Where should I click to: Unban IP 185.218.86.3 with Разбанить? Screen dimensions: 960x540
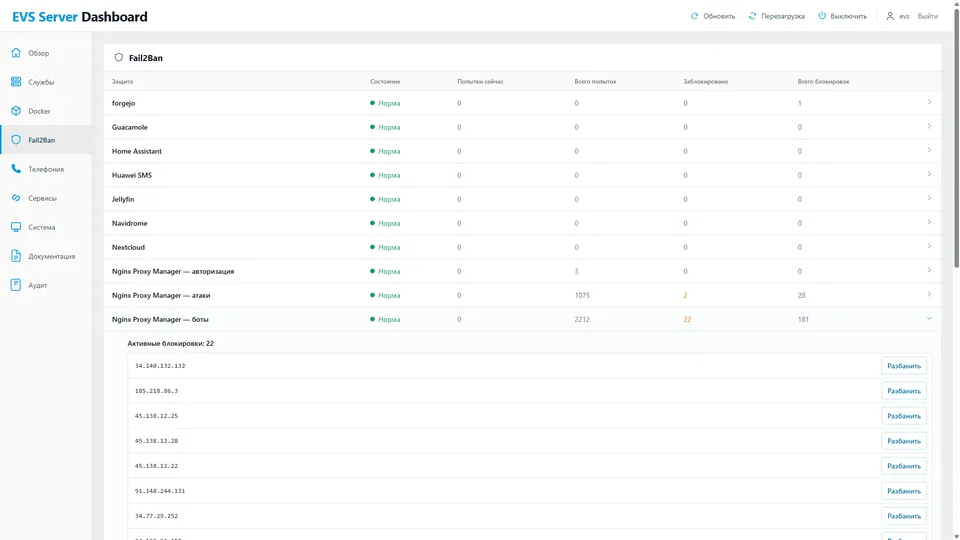click(904, 391)
